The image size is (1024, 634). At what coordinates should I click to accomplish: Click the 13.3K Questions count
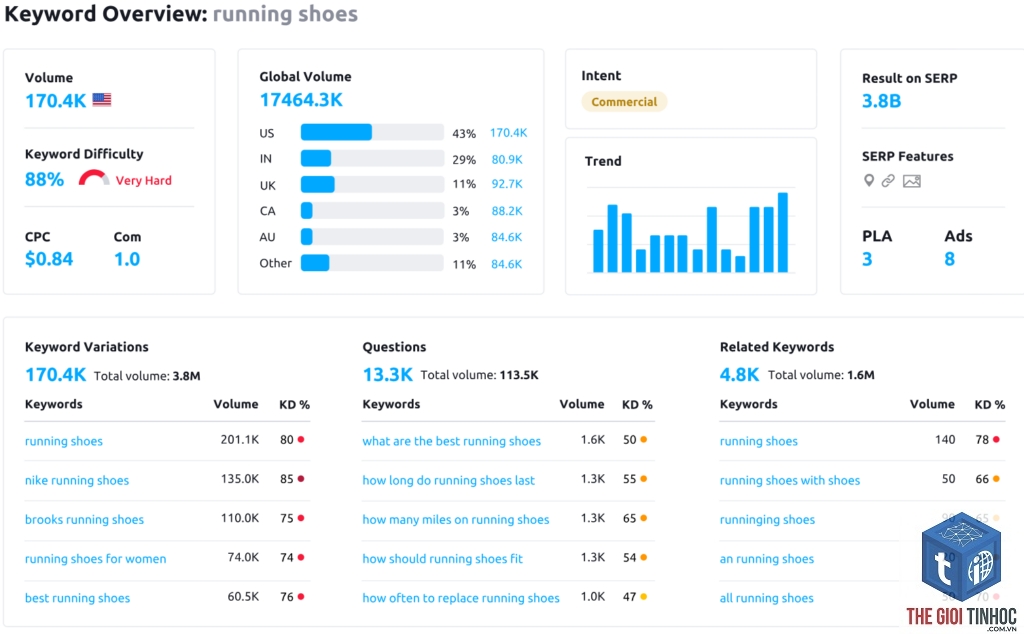pos(388,375)
